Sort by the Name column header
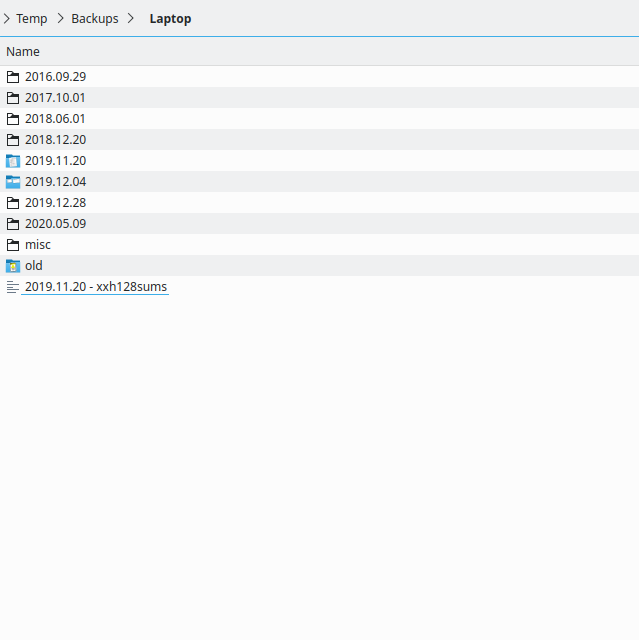The width and height of the screenshot is (639, 640). [x=23, y=52]
